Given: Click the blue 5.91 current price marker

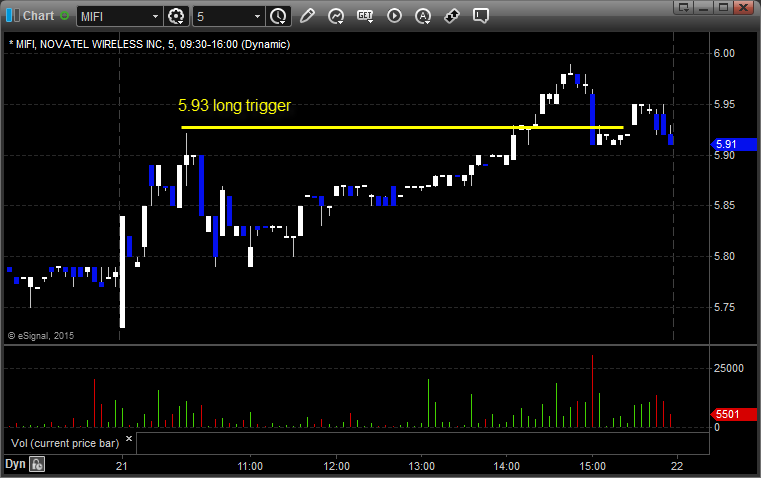Looking at the screenshot, I should 733,144.
